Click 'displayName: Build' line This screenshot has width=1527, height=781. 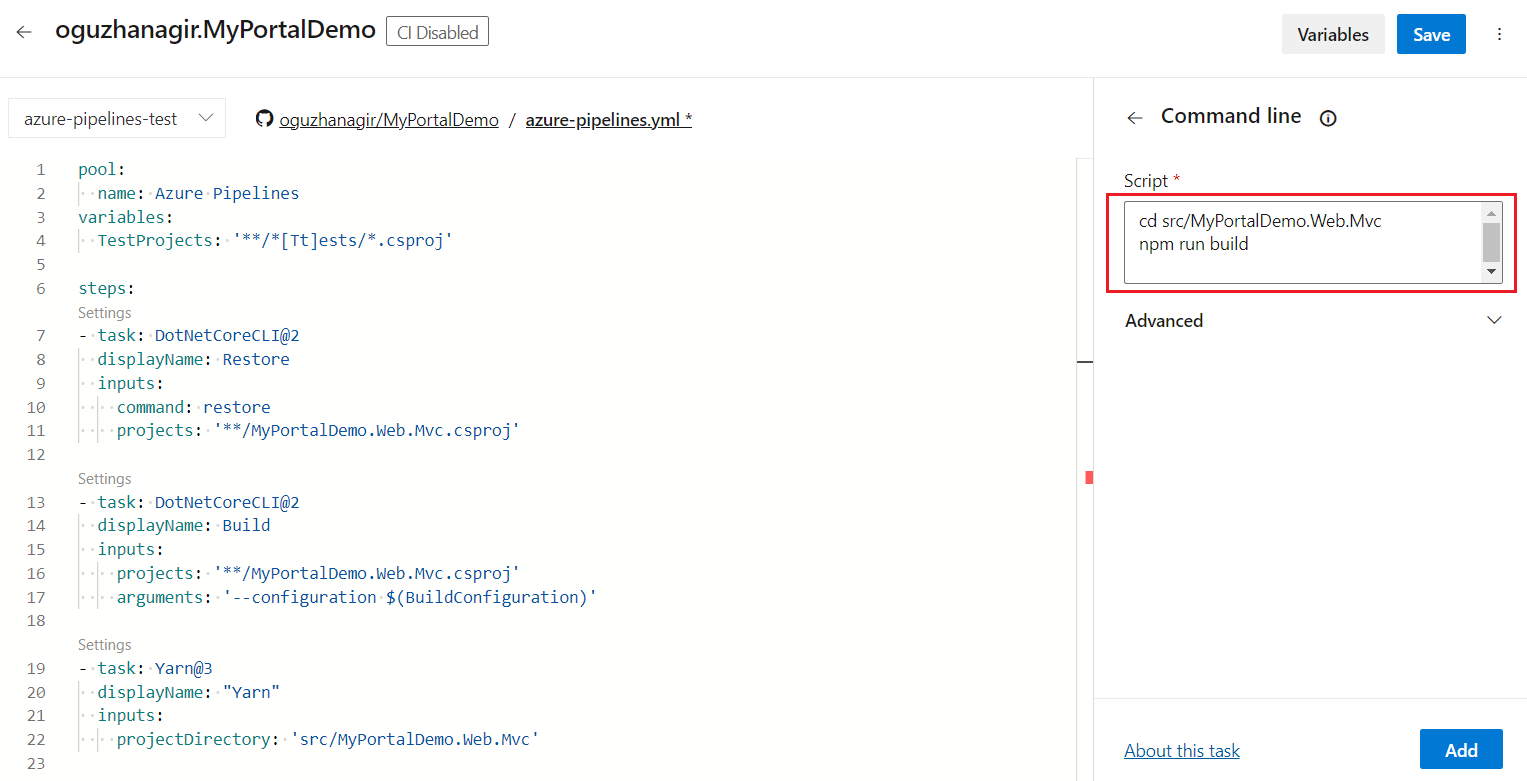click(183, 525)
